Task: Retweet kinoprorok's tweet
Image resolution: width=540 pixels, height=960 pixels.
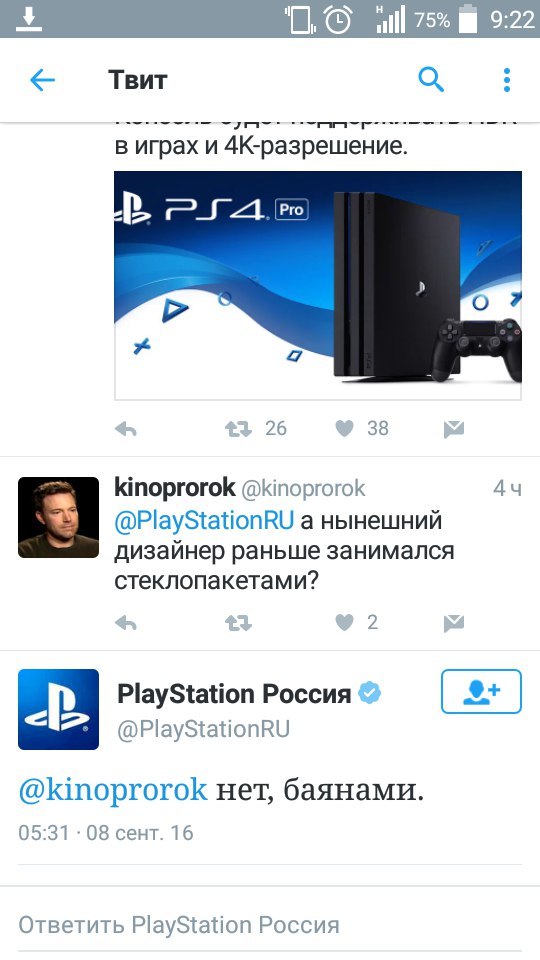Action: [x=238, y=623]
